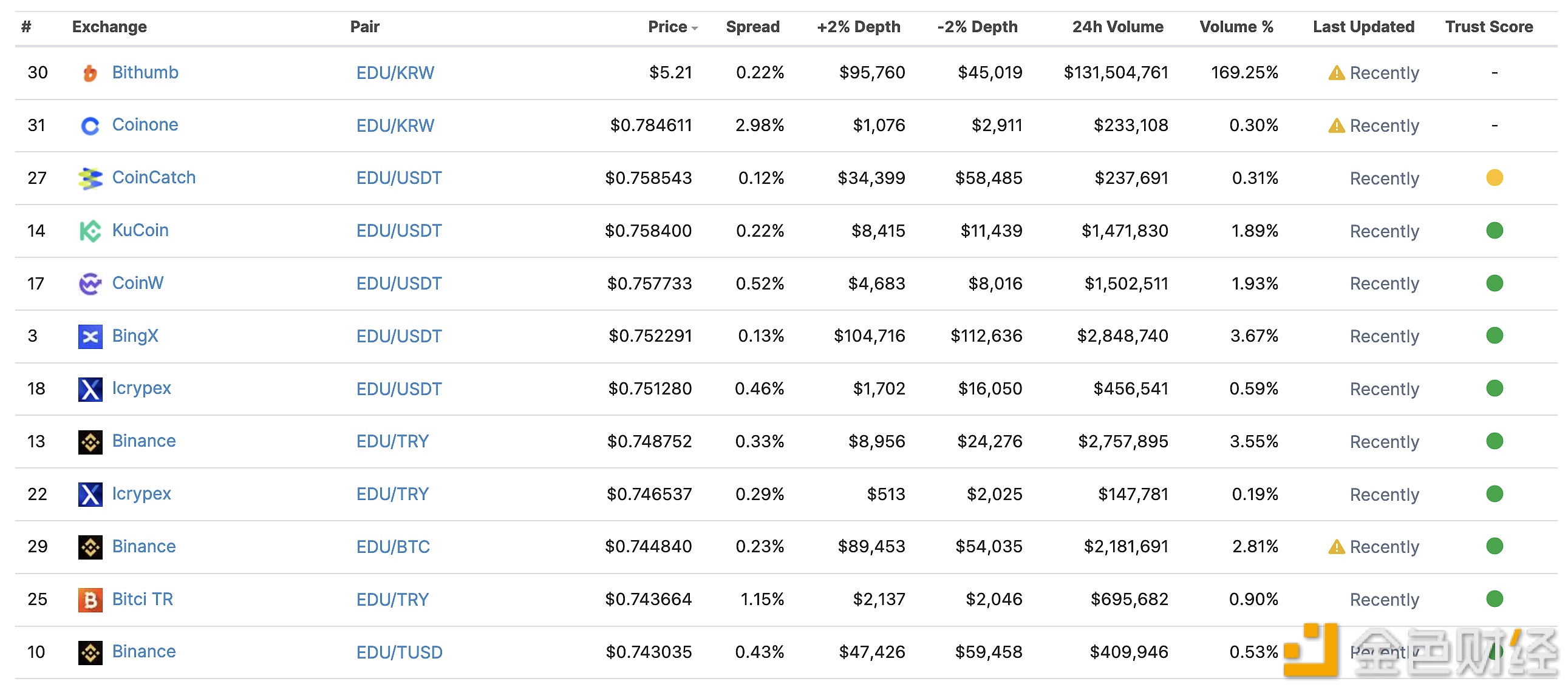Click green trust dot for Icrypex EDU/TRY
This screenshot has height=687, width=1568.
click(1494, 493)
